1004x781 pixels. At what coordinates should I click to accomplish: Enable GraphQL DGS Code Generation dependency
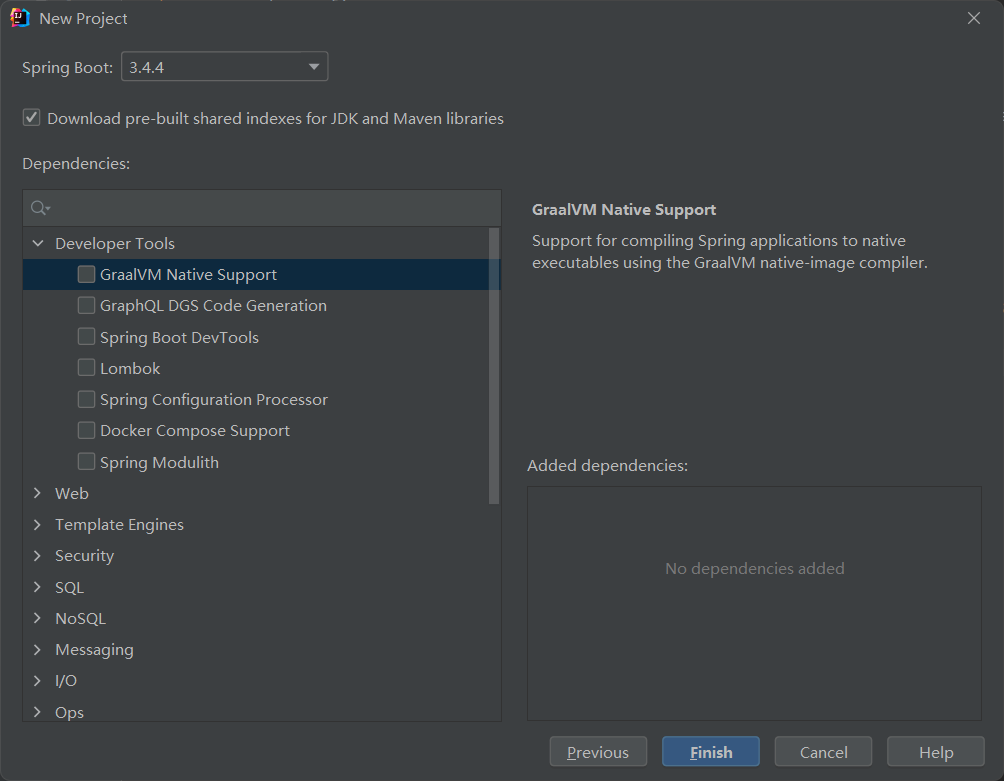pyautogui.click(x=86, y=305)
